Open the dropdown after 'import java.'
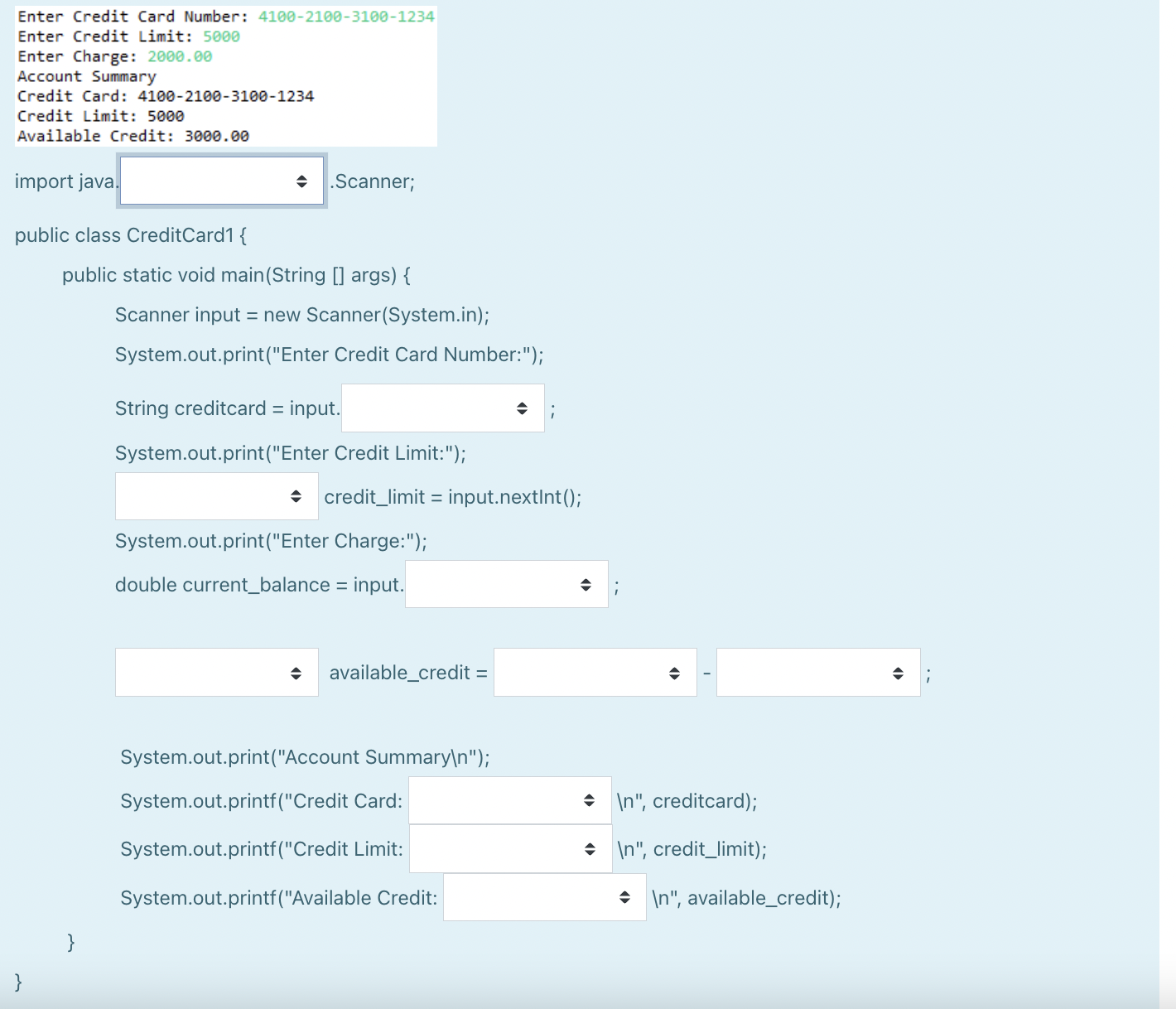Screen dimensions: 1176x1009 (222, 181)
